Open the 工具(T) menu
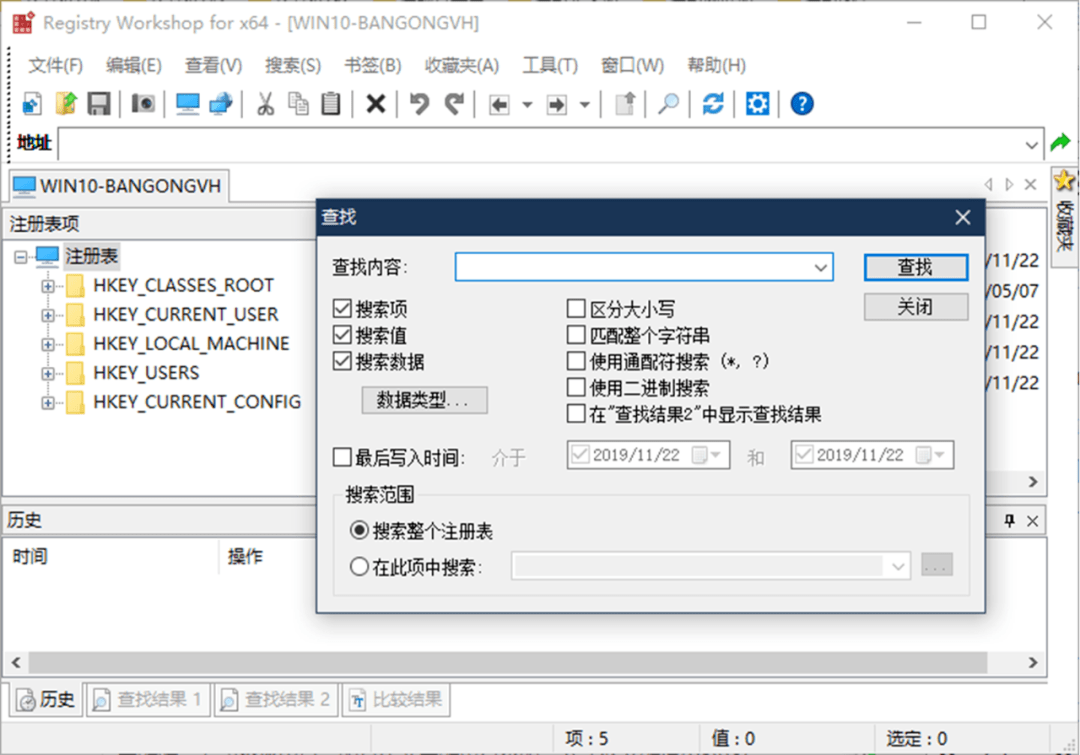Image resolution: width=1080 pixels, height=755 pixels. tap(549, 66)
